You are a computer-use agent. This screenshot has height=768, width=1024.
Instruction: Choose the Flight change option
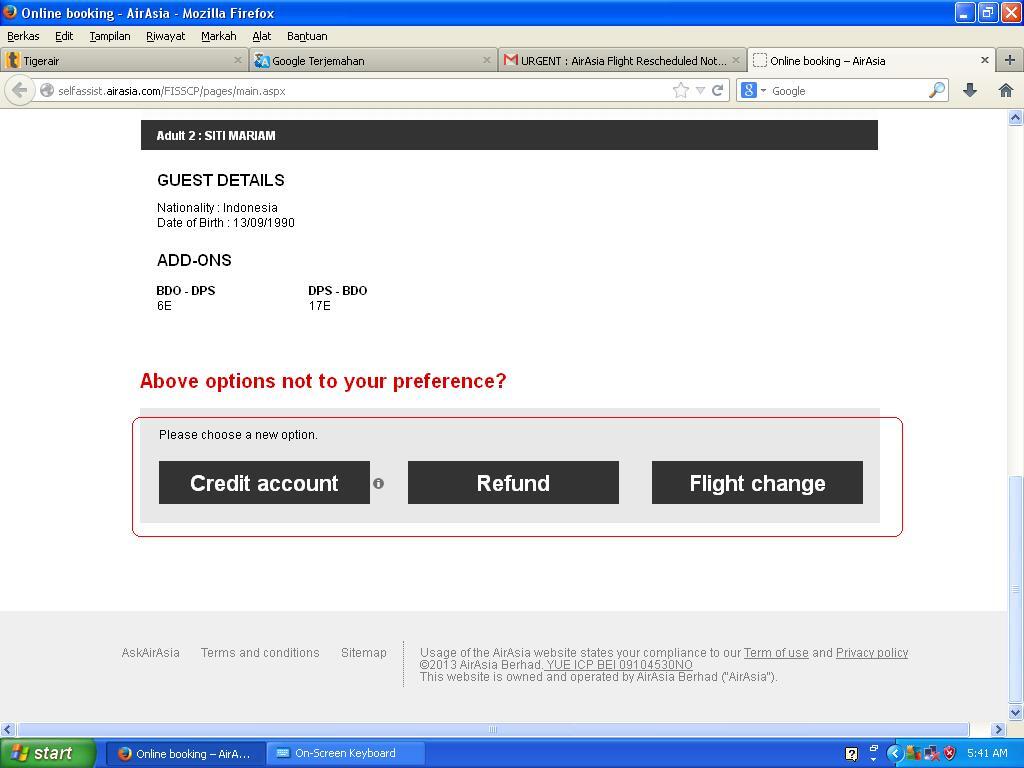click(x=757, y=483)
